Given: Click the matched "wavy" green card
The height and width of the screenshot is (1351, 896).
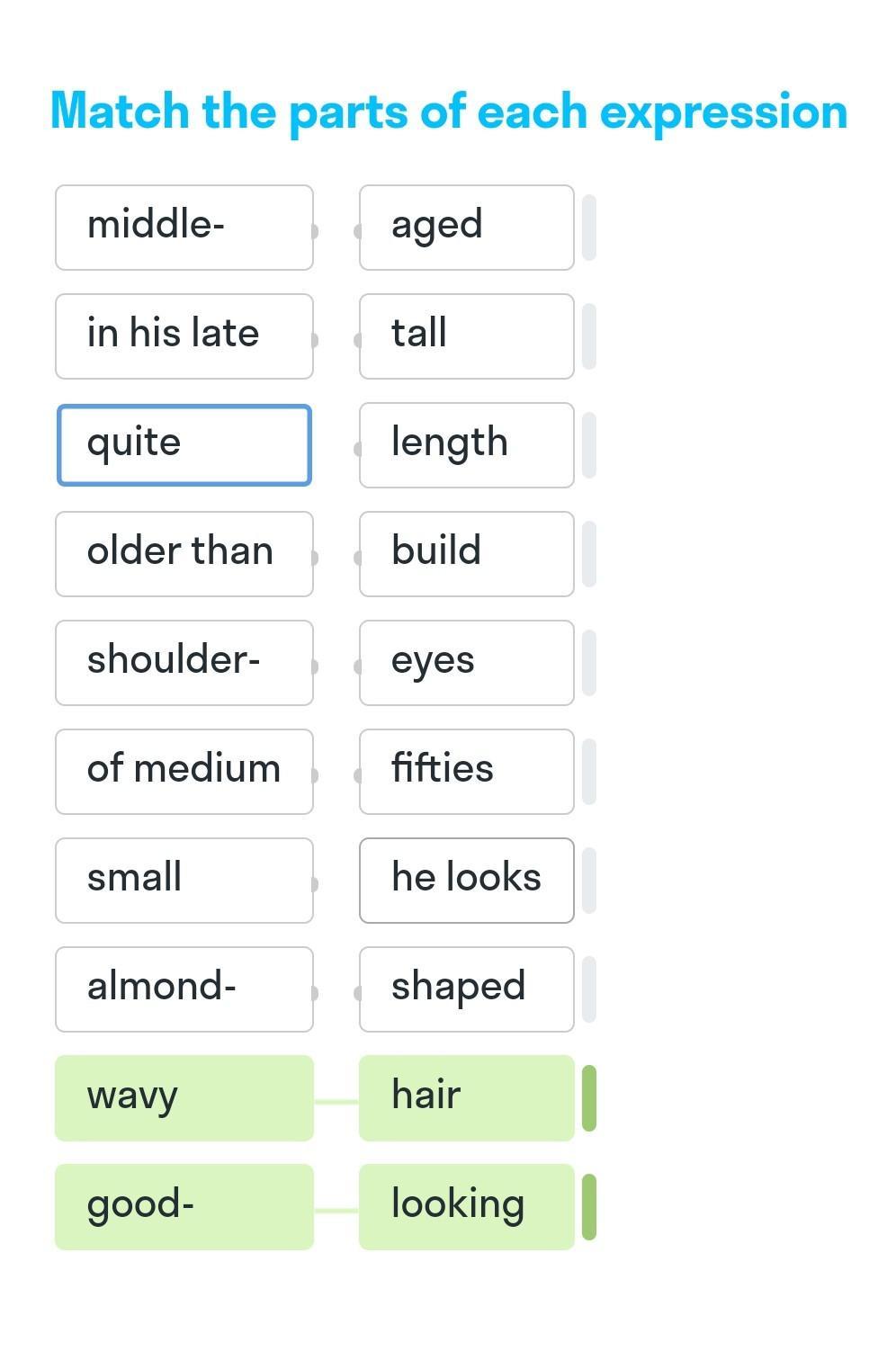Looking at the screenshot, I should [x=184, y=1098].
